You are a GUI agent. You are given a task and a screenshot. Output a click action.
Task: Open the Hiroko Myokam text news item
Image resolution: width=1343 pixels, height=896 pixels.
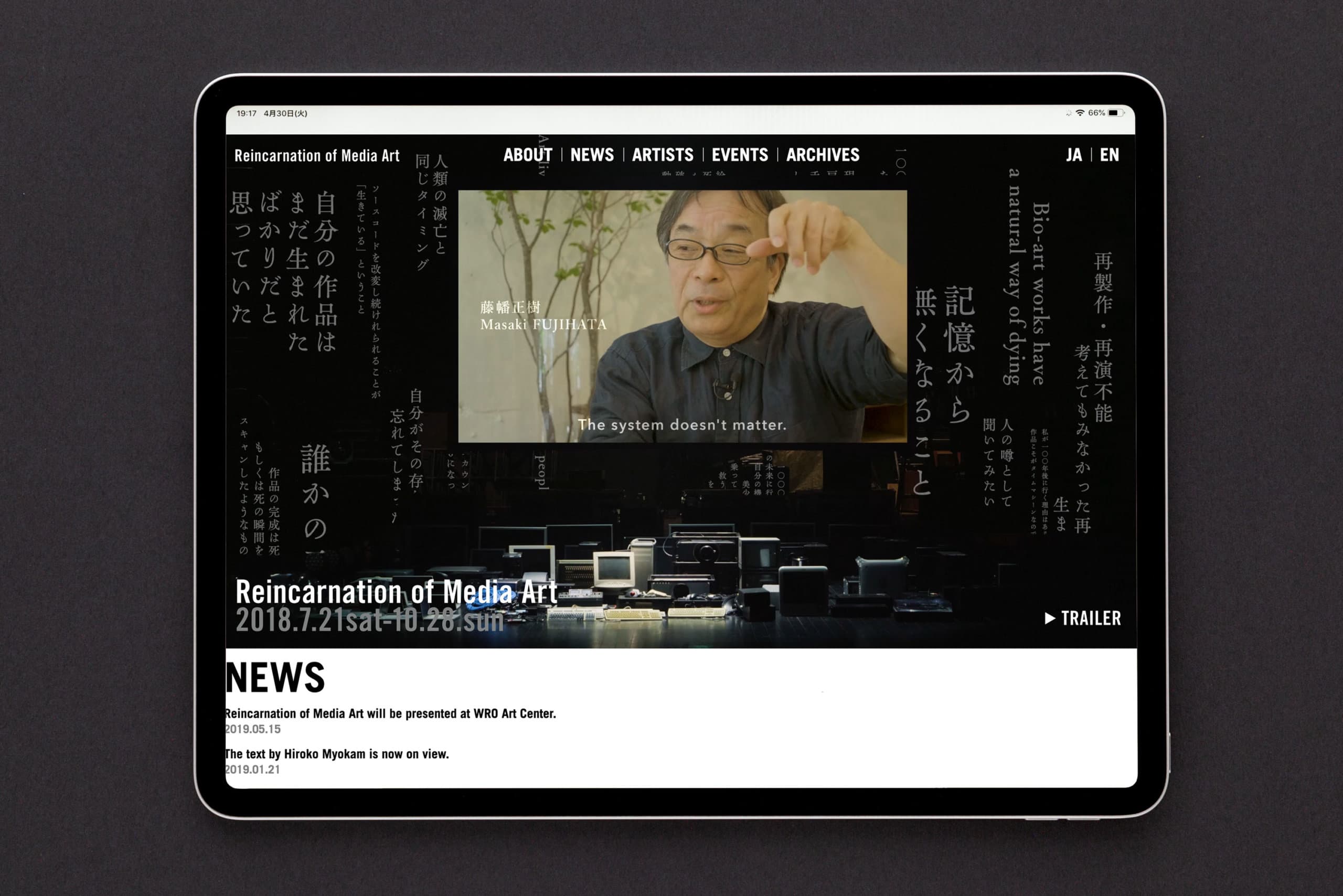coord(337,754)
